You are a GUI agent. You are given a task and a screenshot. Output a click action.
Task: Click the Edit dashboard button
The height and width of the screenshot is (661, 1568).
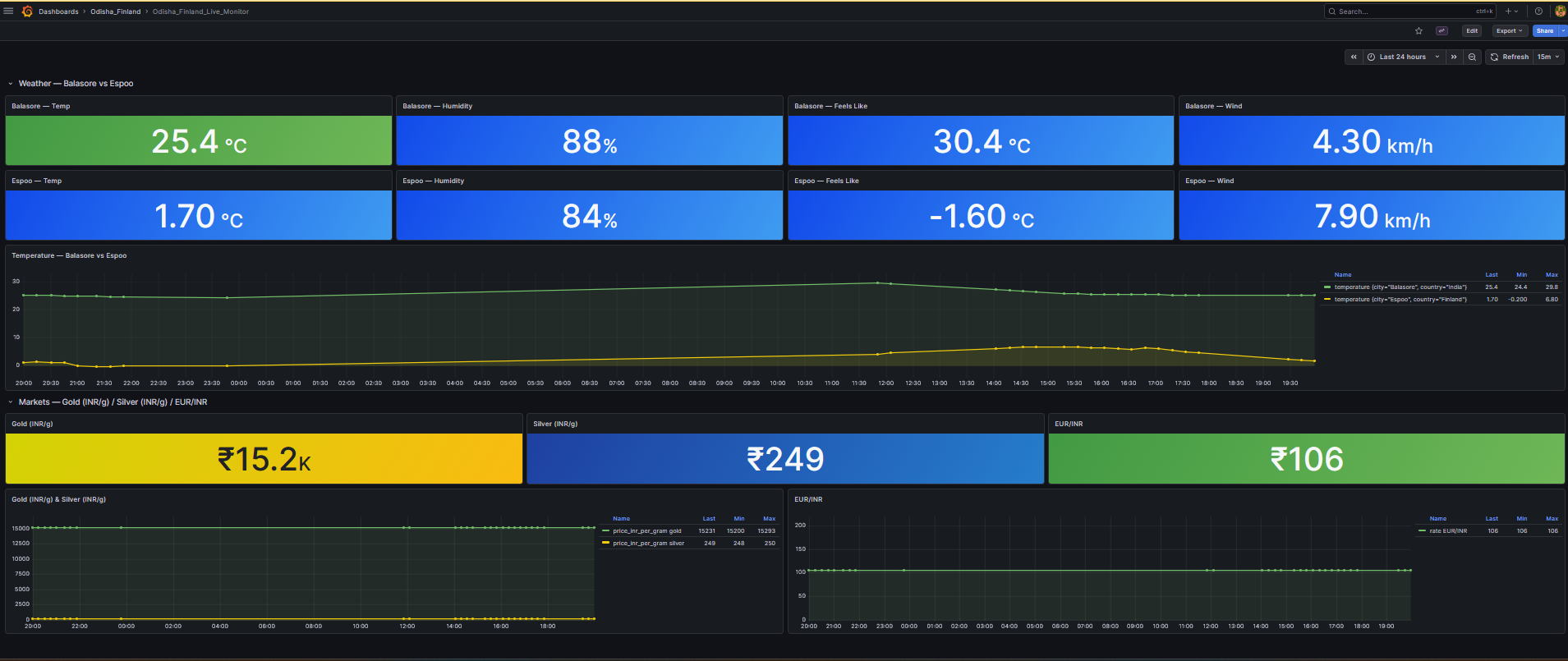(x=1472, y=31)
